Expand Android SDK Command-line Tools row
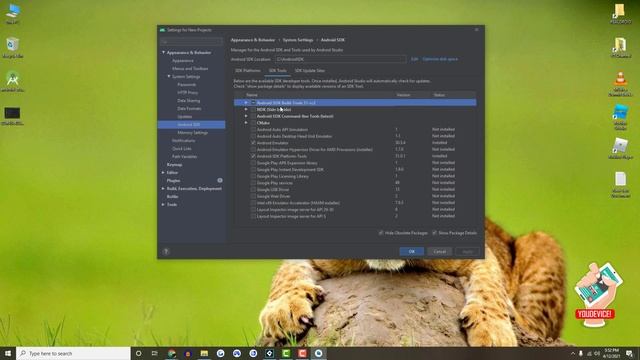The height and width of the screenshot is (360, 640). coord(246,116)
